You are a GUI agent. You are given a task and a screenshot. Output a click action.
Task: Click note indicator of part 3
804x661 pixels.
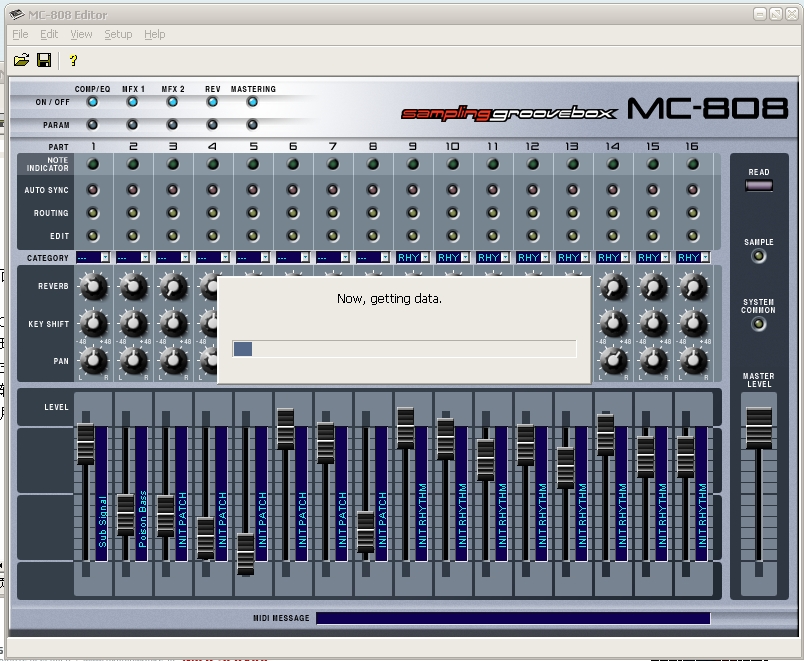[x=173, y=165]
